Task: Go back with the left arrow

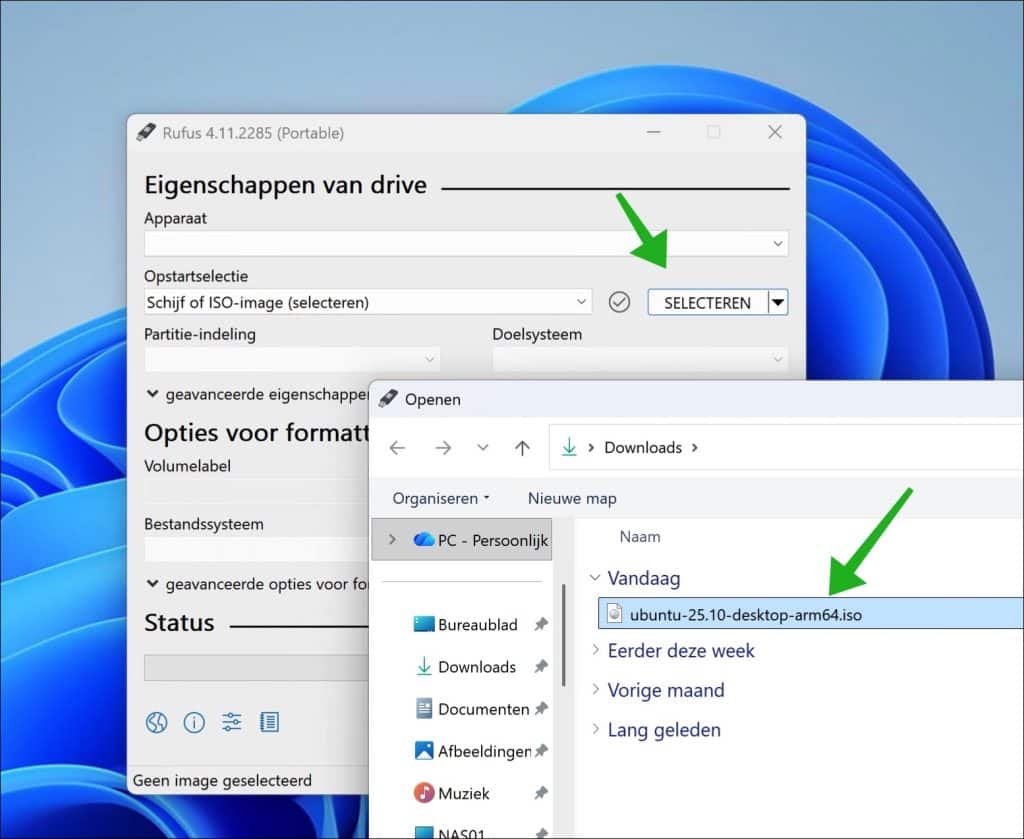Action: coord(397,448)
